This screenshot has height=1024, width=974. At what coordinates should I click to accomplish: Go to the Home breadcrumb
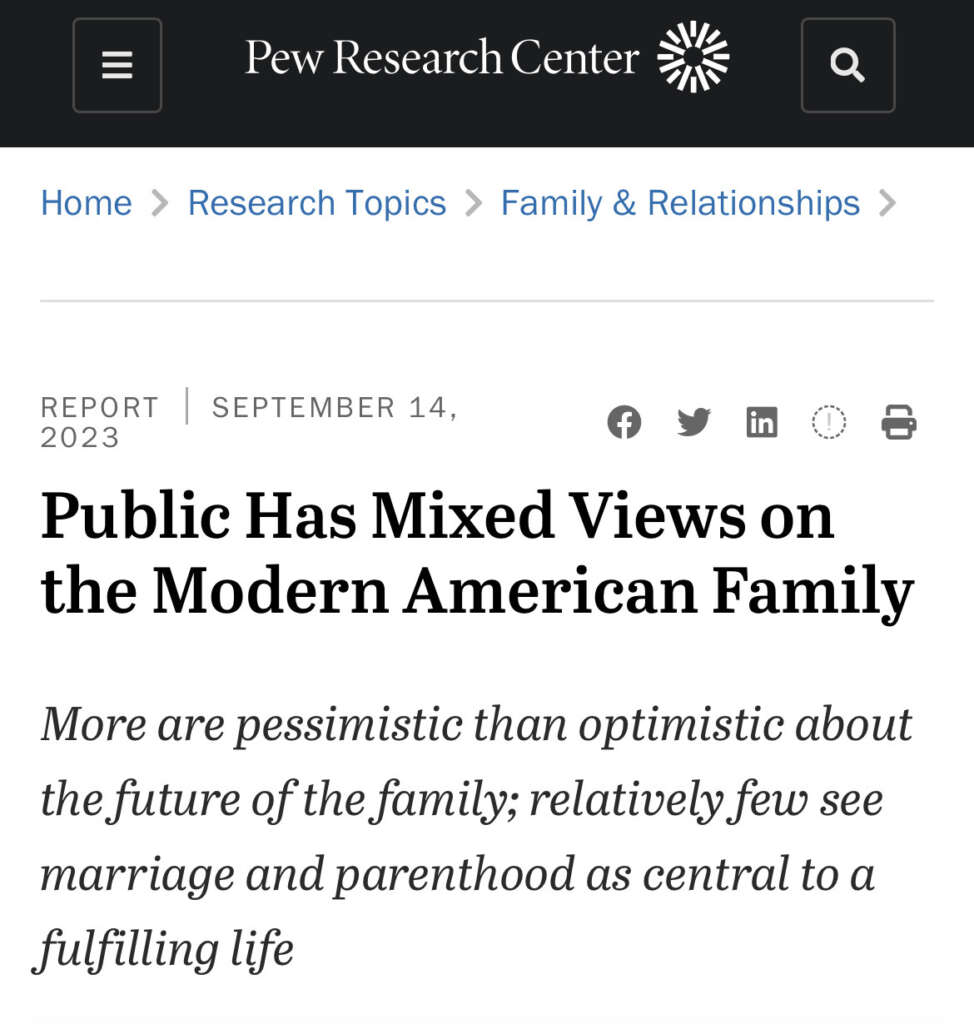coord(86,204)
